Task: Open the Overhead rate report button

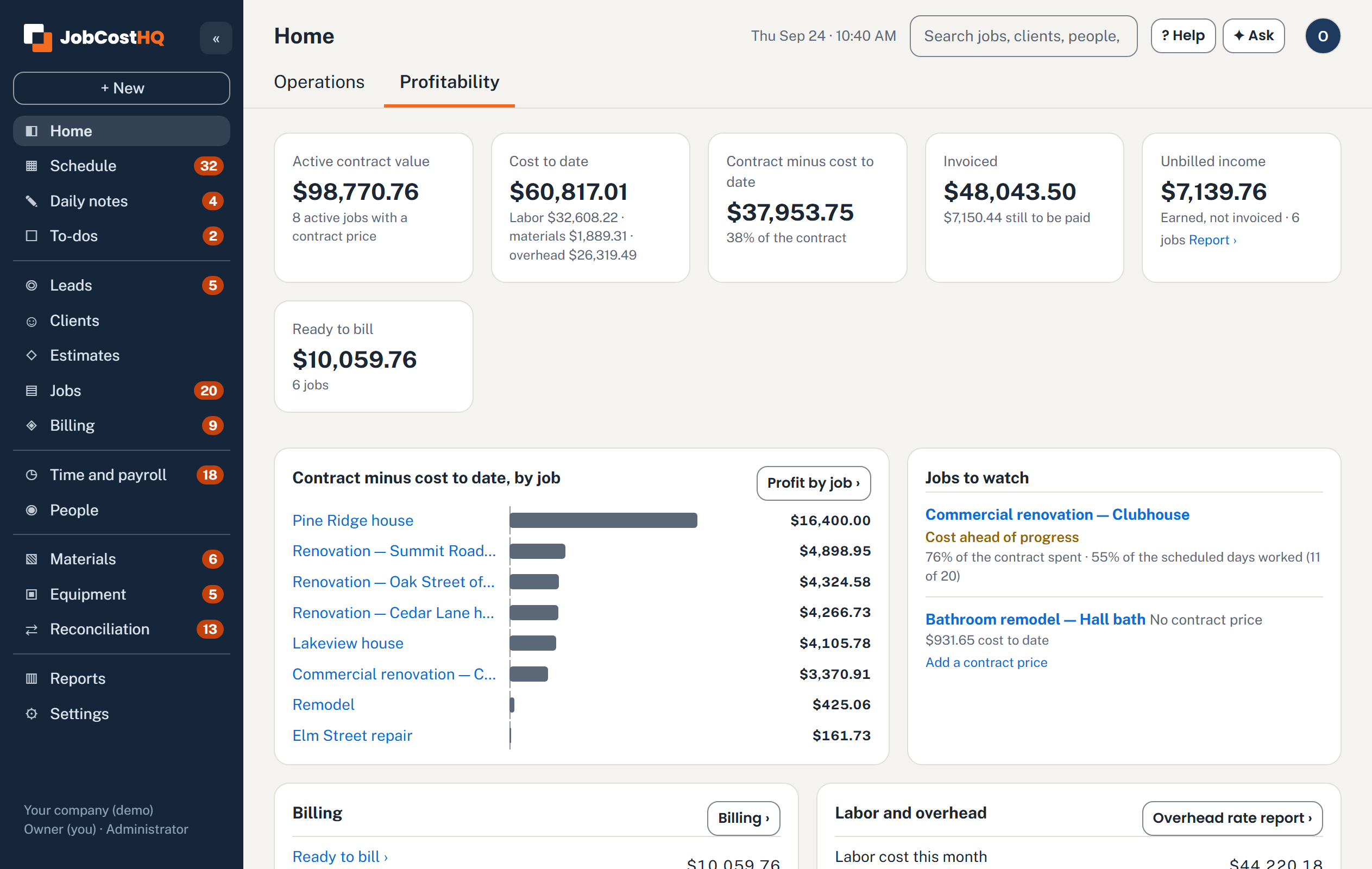Action: click(1232, 818)
